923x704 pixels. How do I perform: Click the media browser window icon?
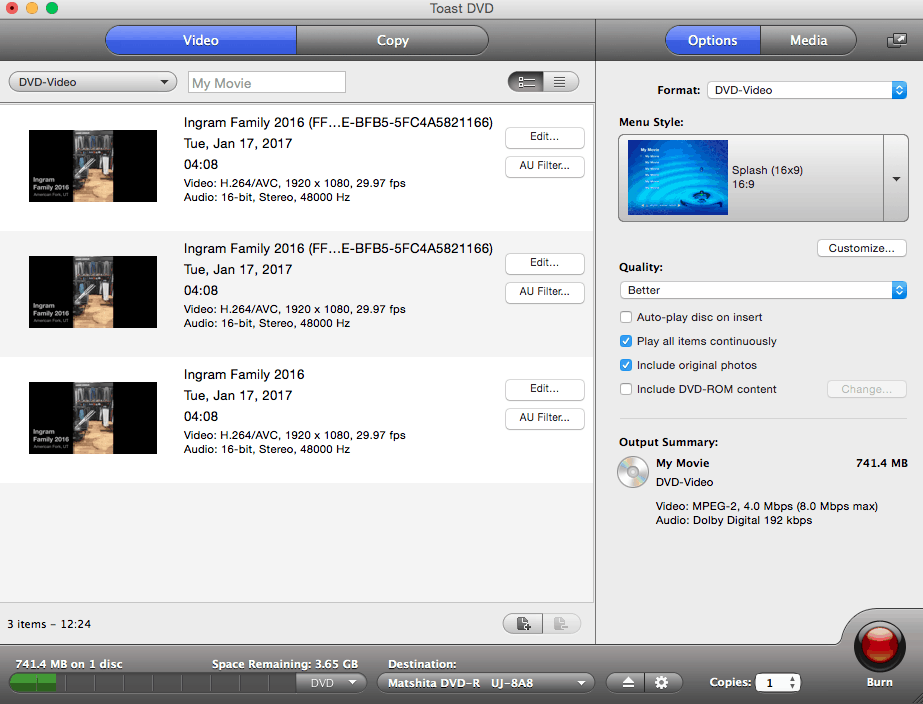tap(897, 40)
